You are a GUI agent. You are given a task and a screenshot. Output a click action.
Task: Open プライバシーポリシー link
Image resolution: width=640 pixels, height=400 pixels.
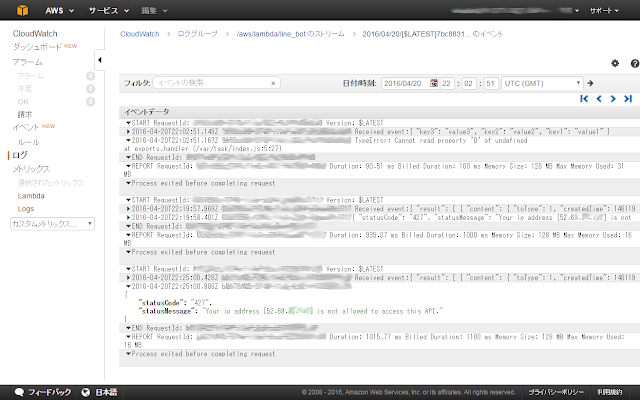click(x=556, y=393)
